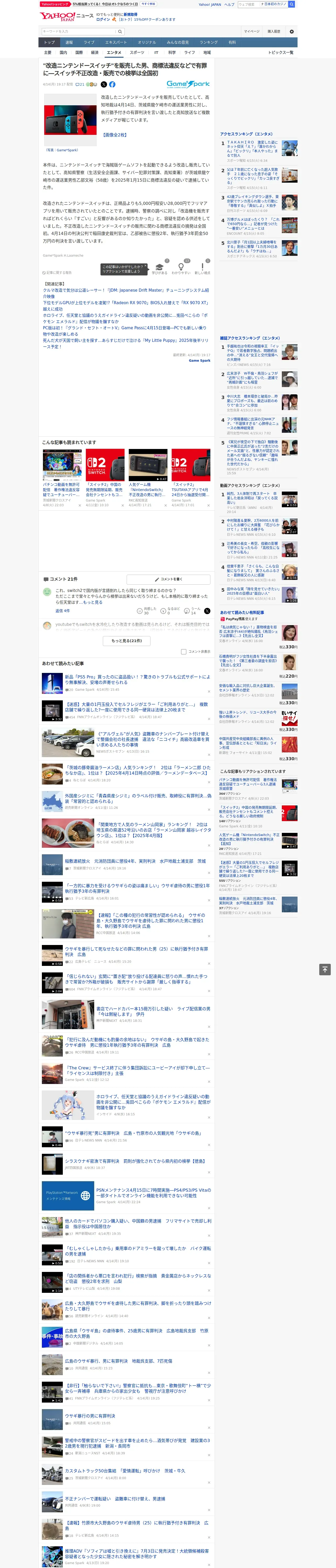This screenshot has width=336, height=1568.
Task: Click the comment count 21 icon under headline
Action: coord(80,85)
